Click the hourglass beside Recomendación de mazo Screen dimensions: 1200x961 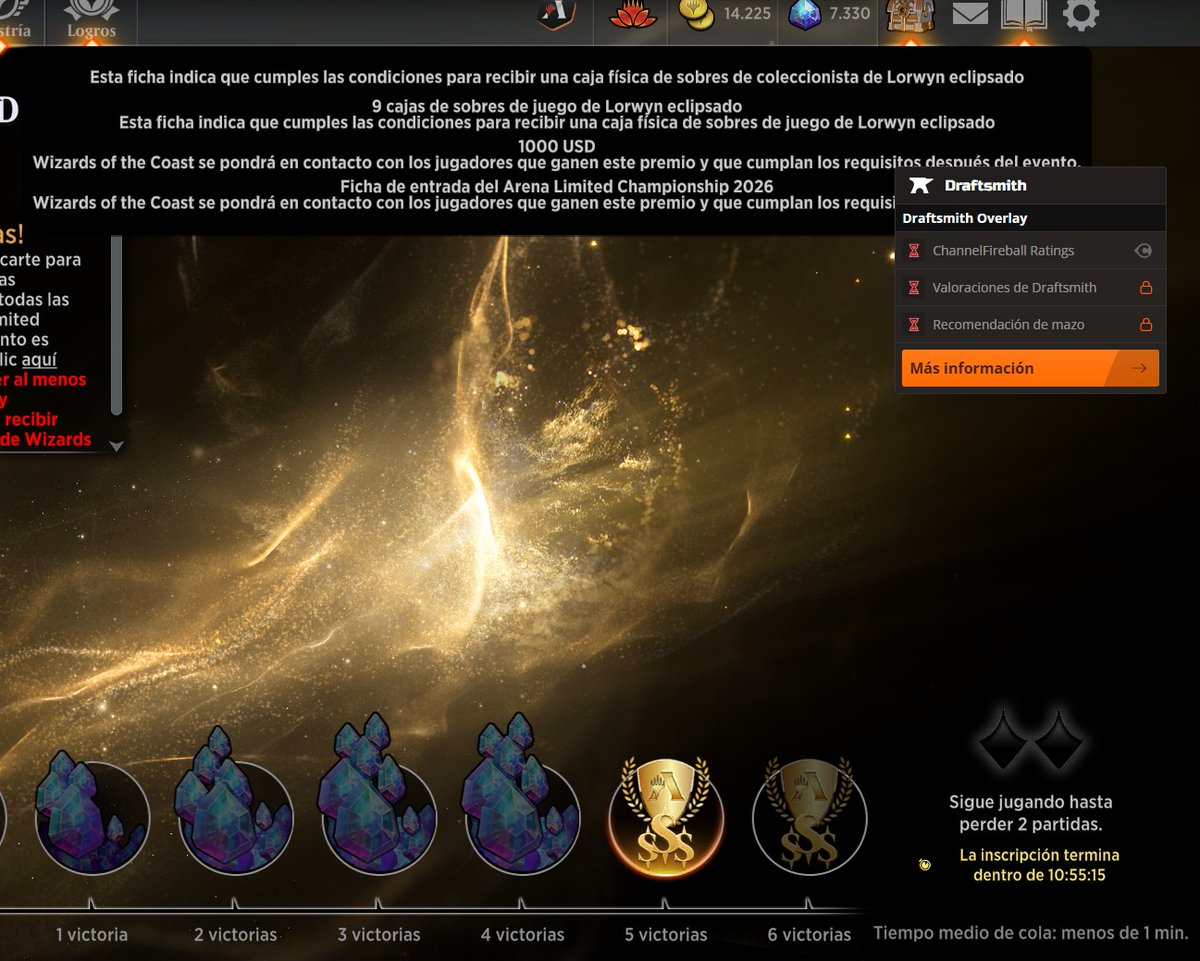(913, 325)
